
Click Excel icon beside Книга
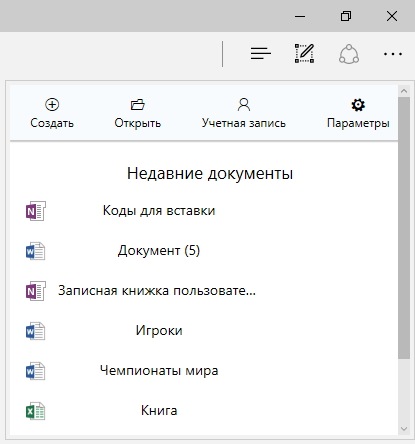[35, 411]
